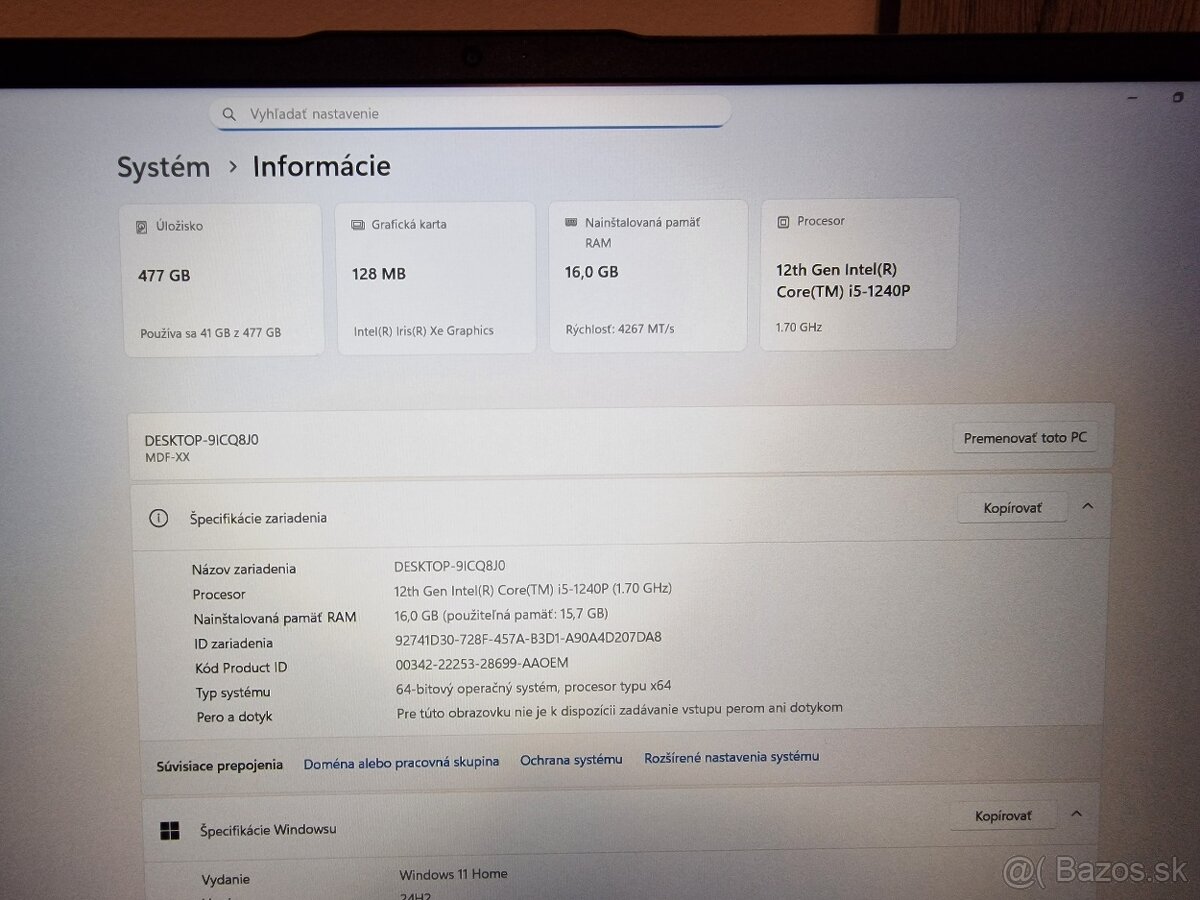Viewport: 1200px width, 900px height.
Task: Open Doména alebo pracovná skupina link
Action: click(402, 761)
